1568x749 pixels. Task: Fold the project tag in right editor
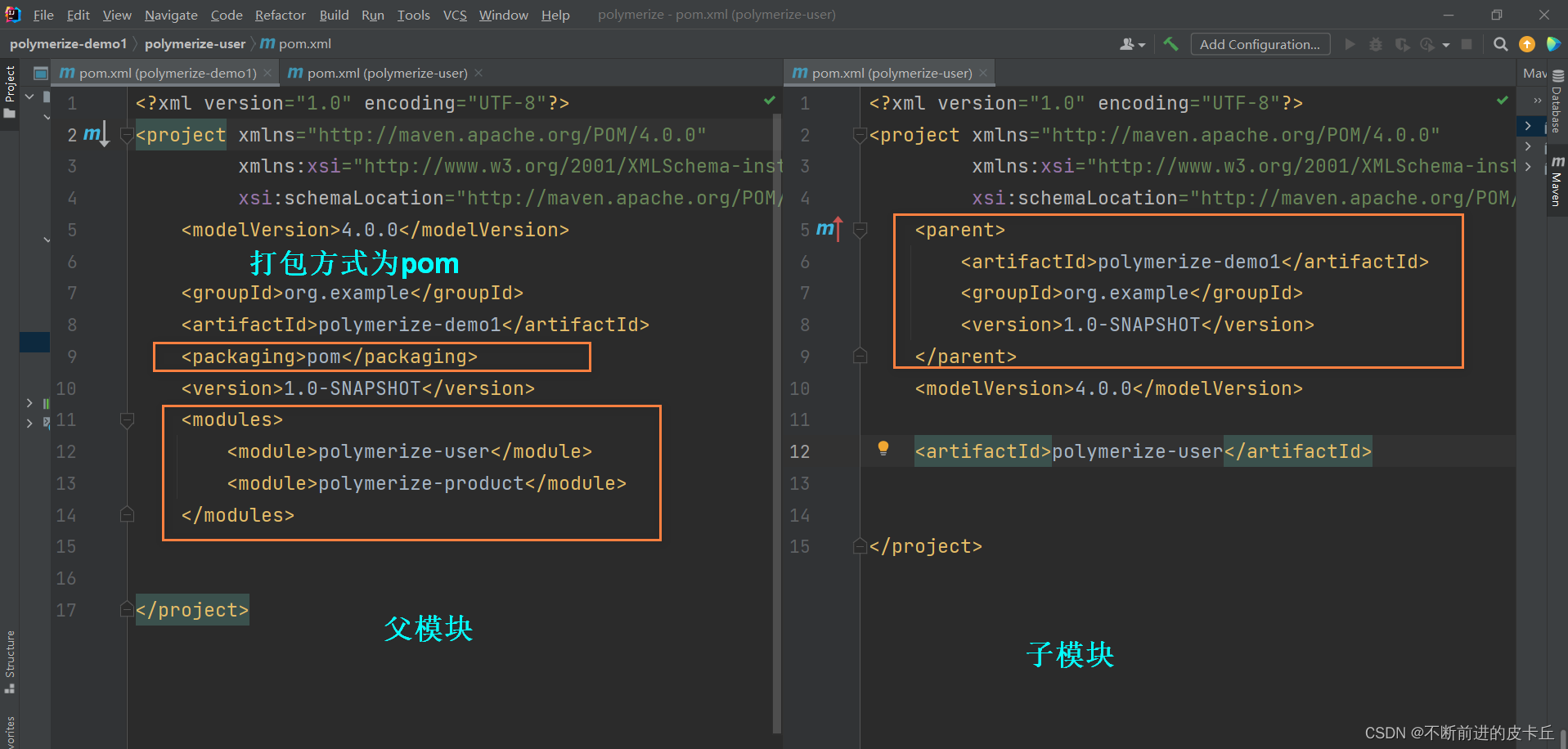tap(860, 135)
